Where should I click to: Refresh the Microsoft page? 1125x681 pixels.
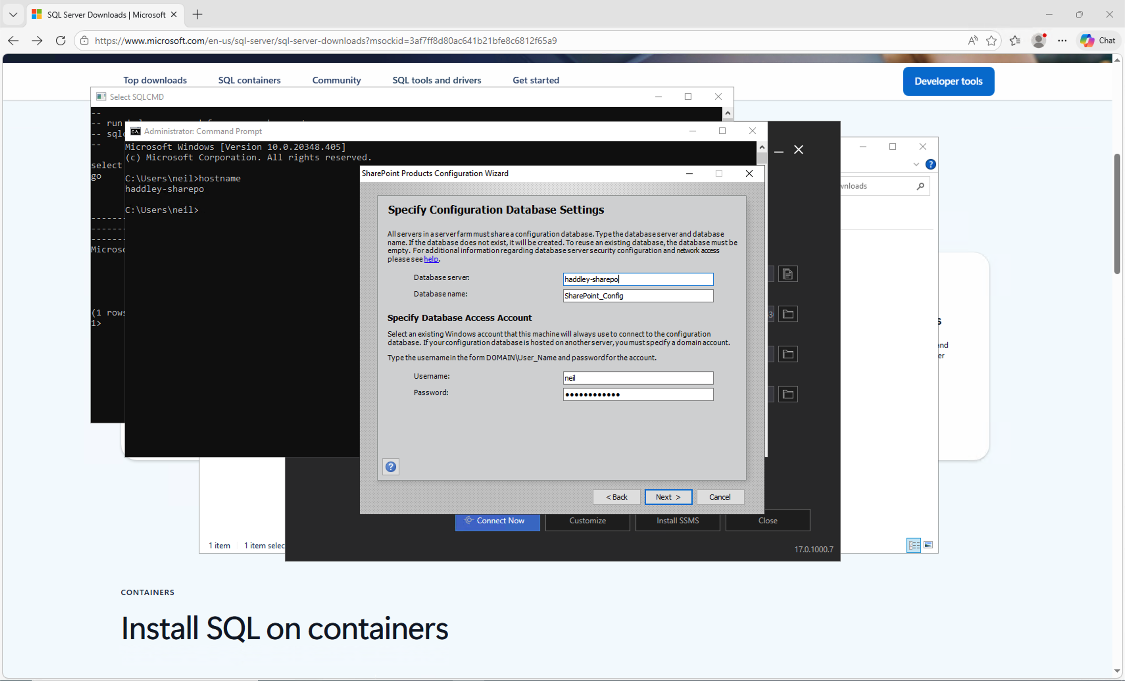tap(61, 41)
